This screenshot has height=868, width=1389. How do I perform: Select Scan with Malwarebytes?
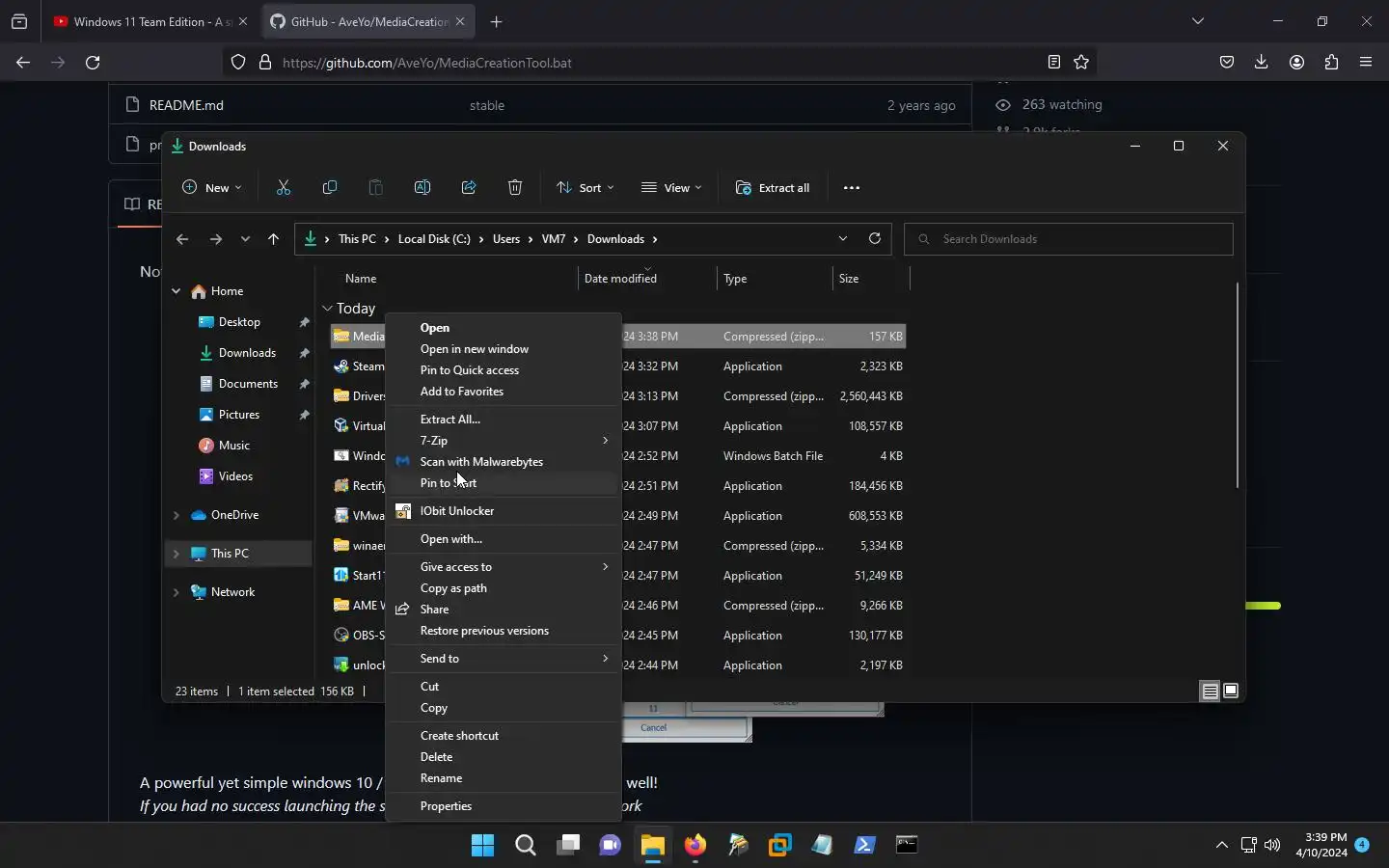pyautogui.click(x=503, y=462)
